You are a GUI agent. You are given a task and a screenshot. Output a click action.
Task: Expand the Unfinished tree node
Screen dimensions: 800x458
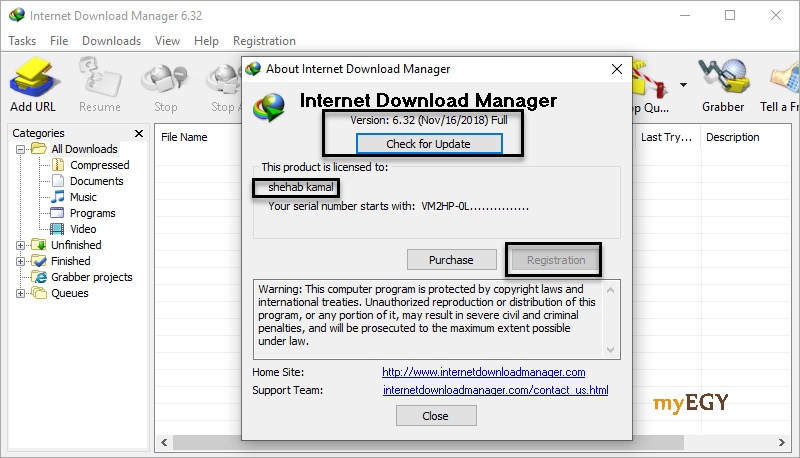[20, 245]
